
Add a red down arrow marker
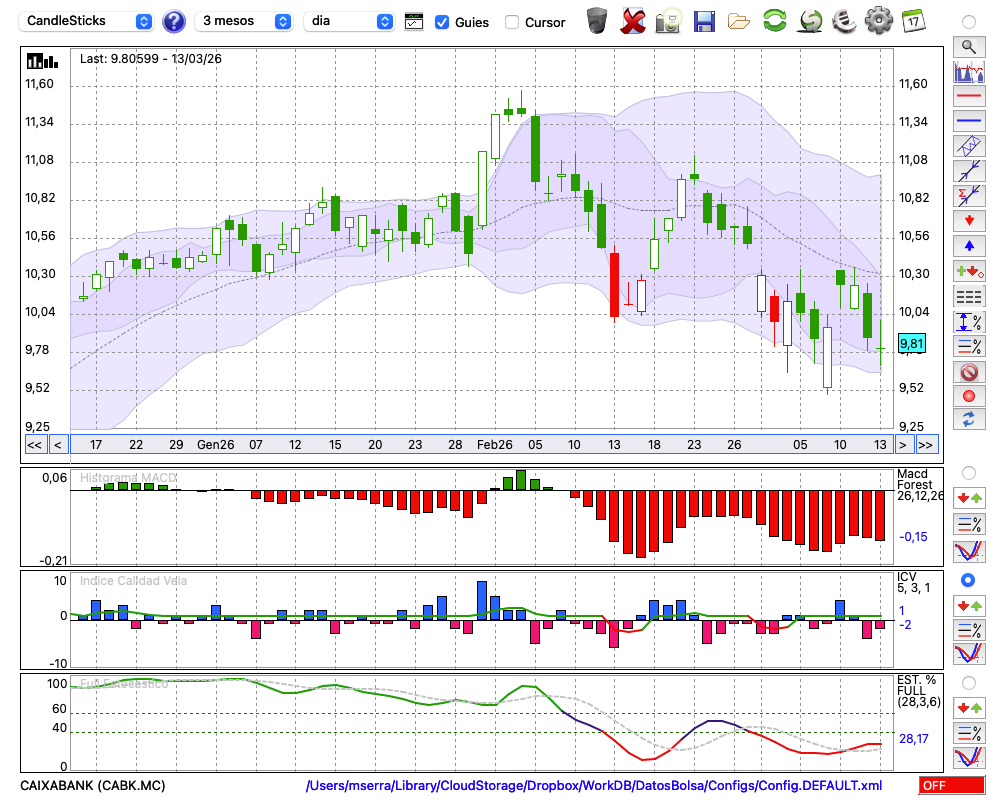pyautogui.click(x=969, y=221)
